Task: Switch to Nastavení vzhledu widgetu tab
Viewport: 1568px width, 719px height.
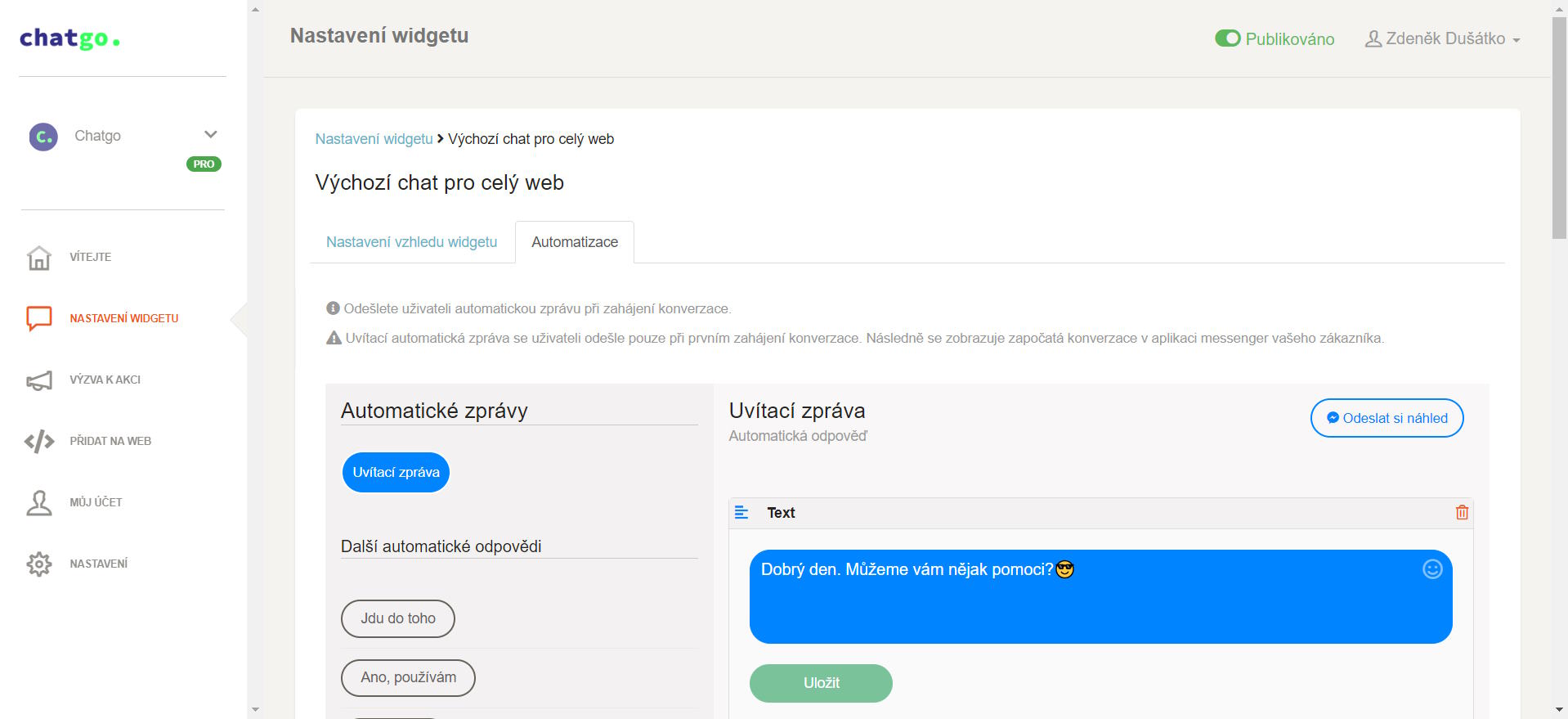Action: 411,242
